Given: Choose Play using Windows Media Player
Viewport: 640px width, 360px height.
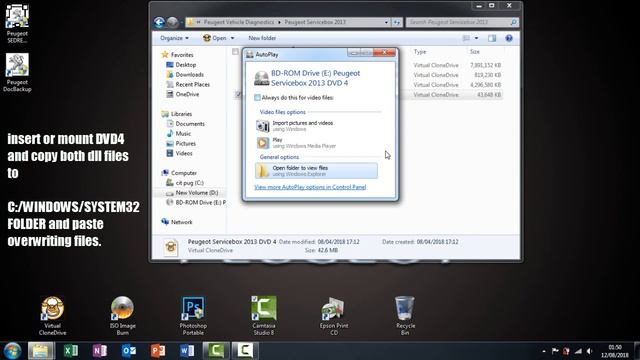Looking at the screenshot, I should (x=316, y=143).
